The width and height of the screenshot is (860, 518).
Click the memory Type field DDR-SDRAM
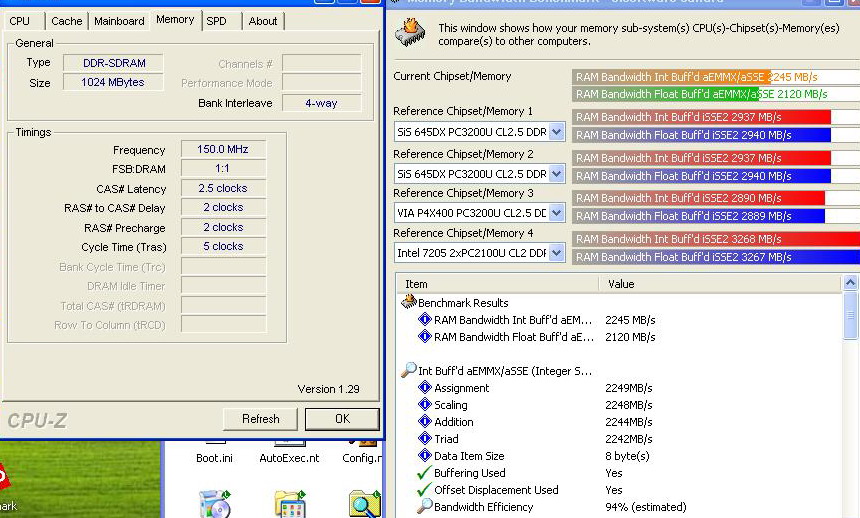[113, 63]
